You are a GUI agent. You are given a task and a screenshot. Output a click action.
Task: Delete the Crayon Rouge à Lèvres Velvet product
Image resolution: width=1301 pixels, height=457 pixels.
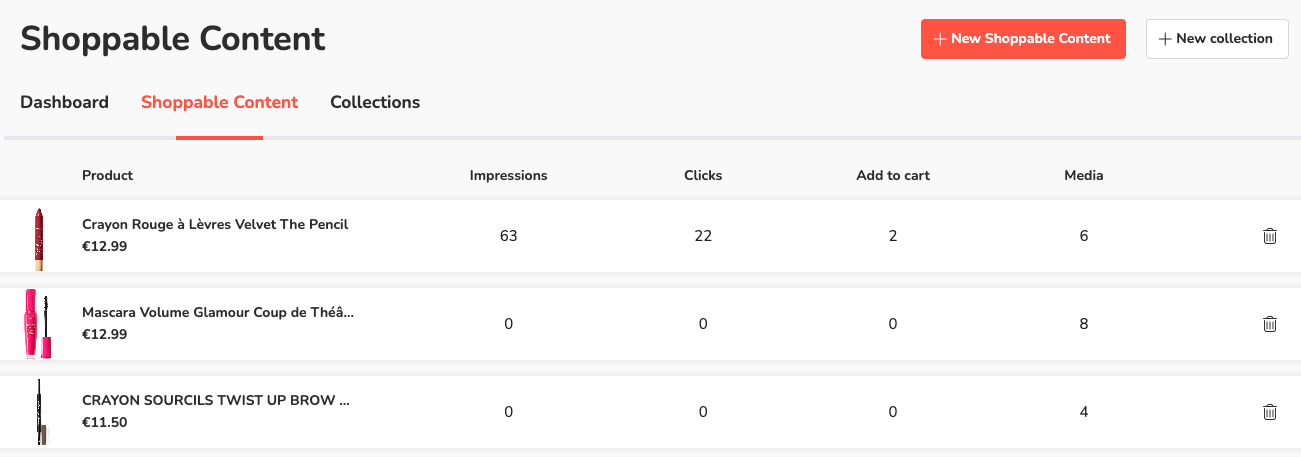(x=1269, y=236)
